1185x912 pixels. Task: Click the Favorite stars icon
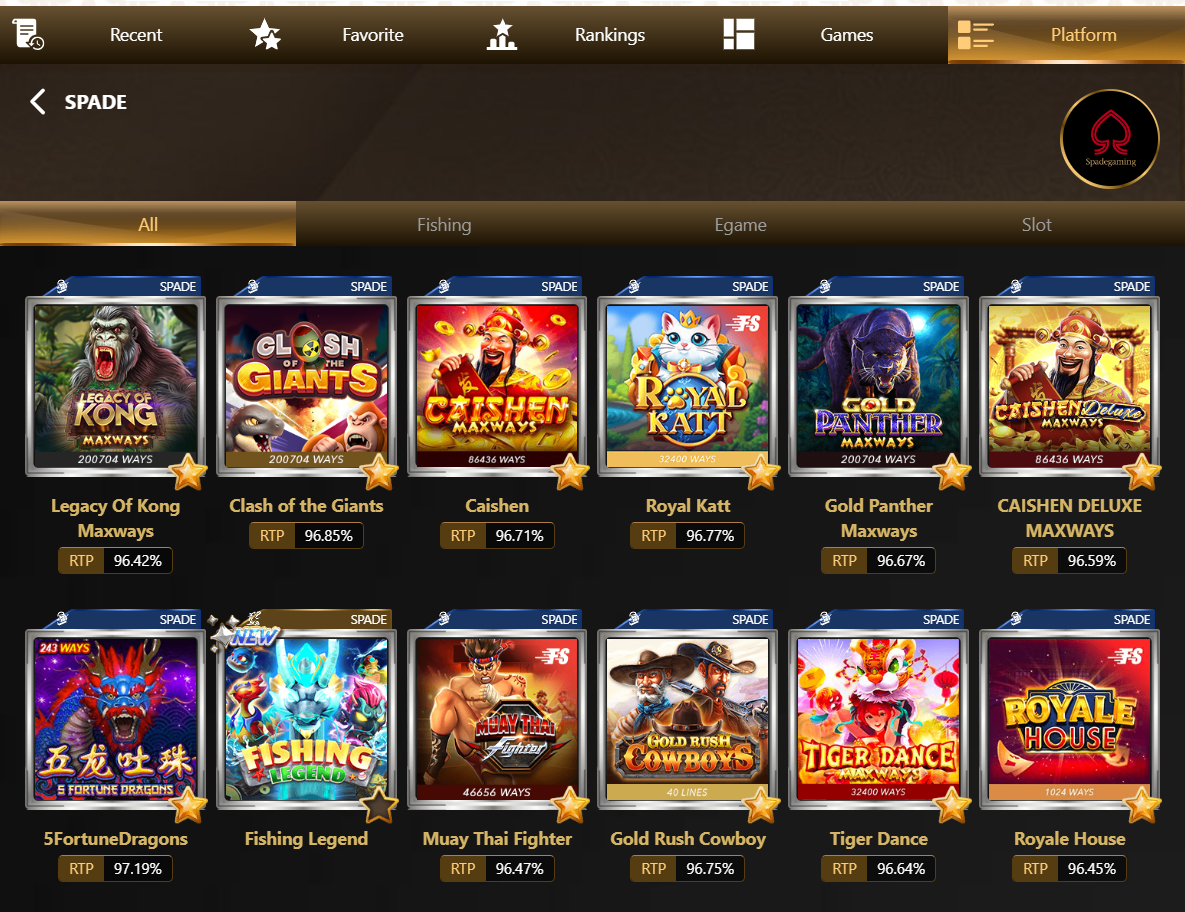point(265,34)
